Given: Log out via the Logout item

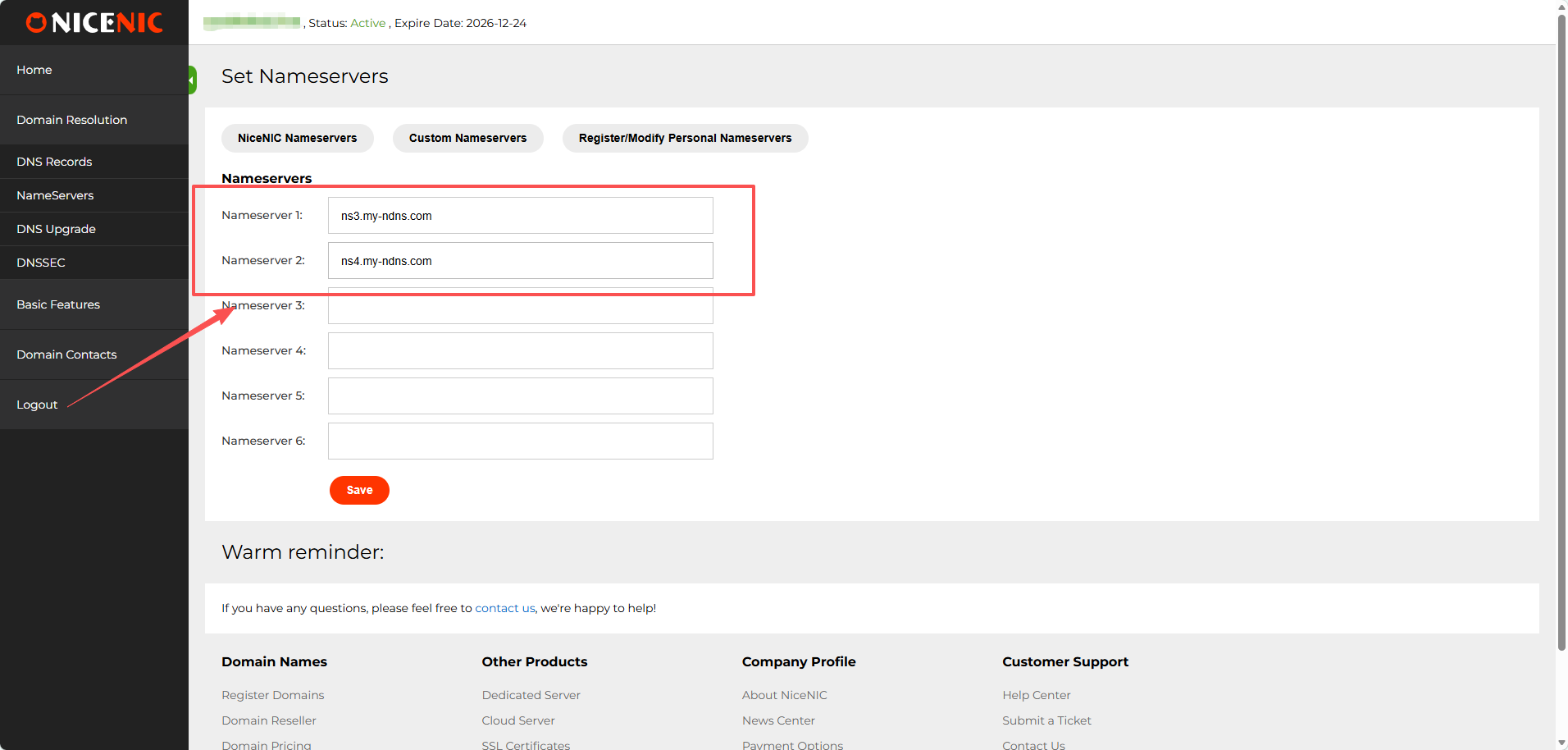Looking at the screenshot, I should [37, 405].
